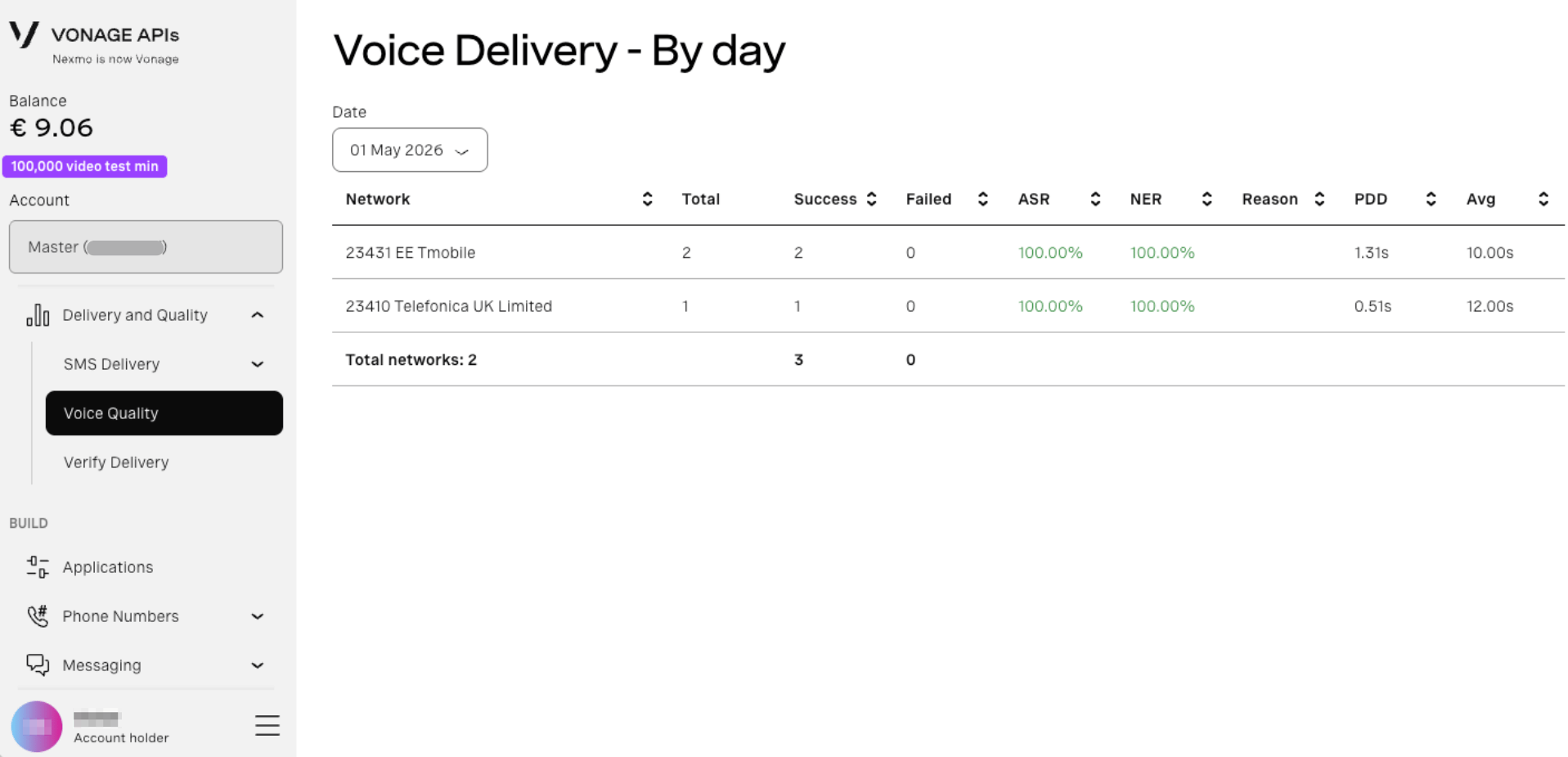1568x757 pixels.
Task: Expand Phone Numbers chevron
Action: pos(258,616)
